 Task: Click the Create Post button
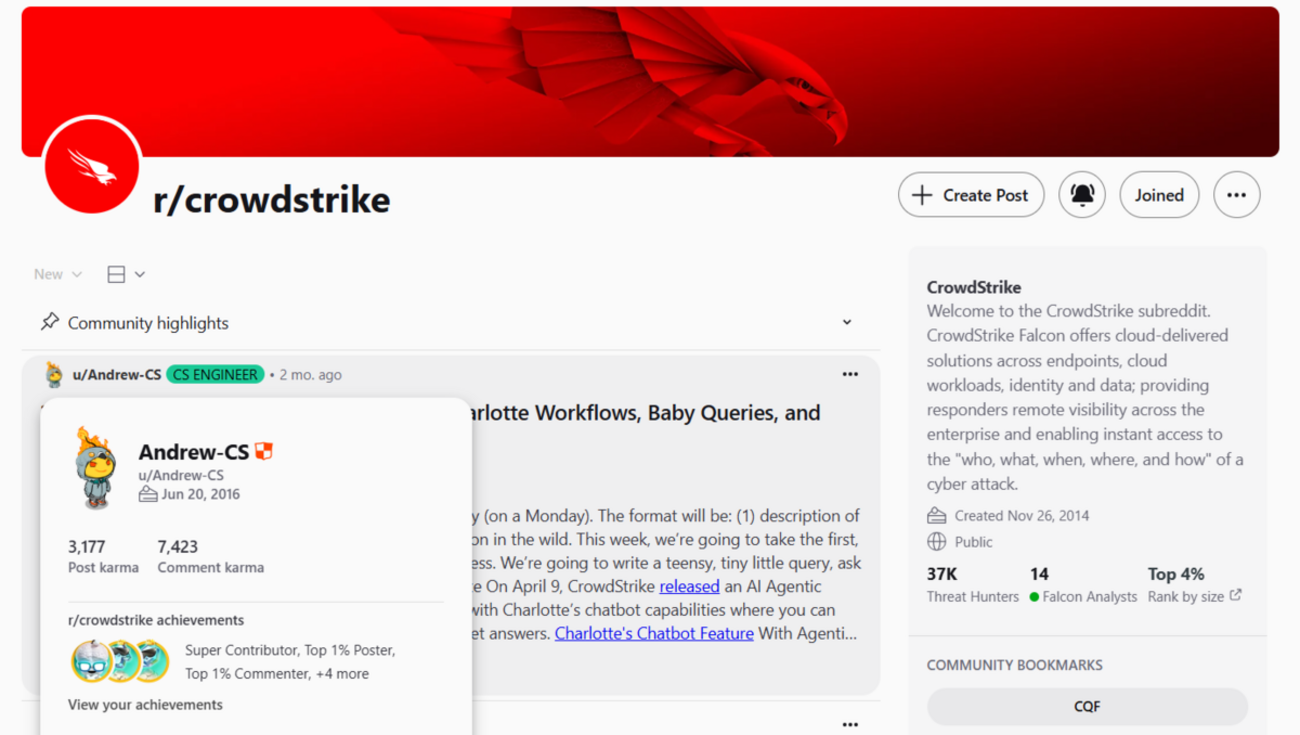pos(971,195)
